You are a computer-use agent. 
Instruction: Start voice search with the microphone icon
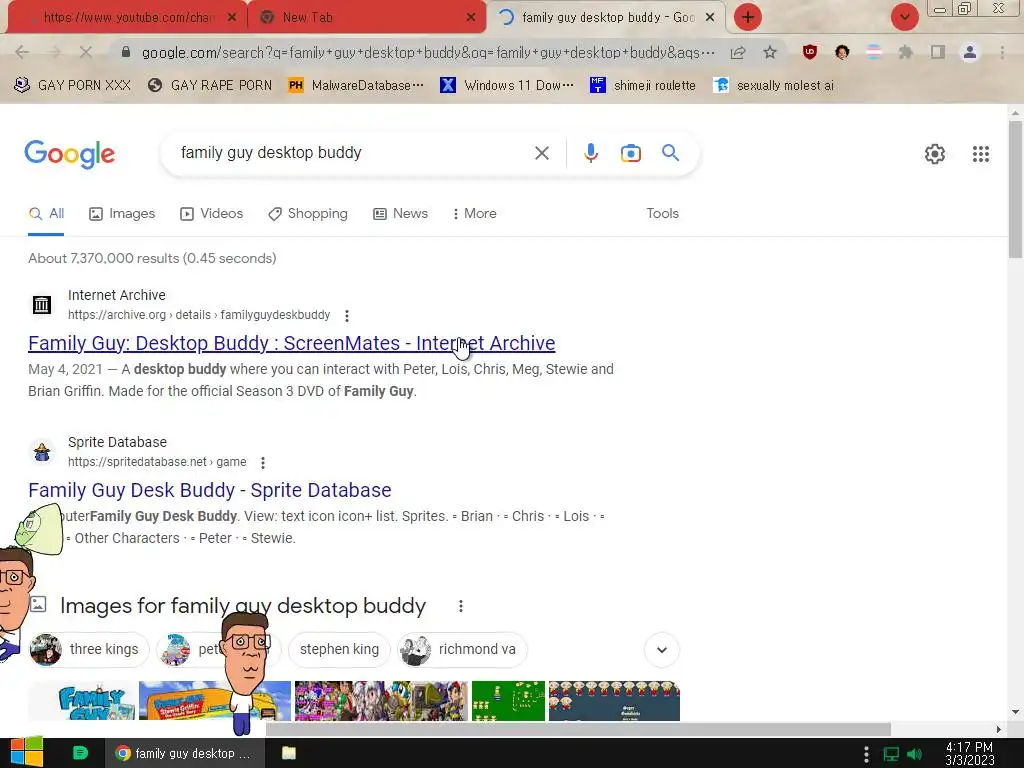590,153
